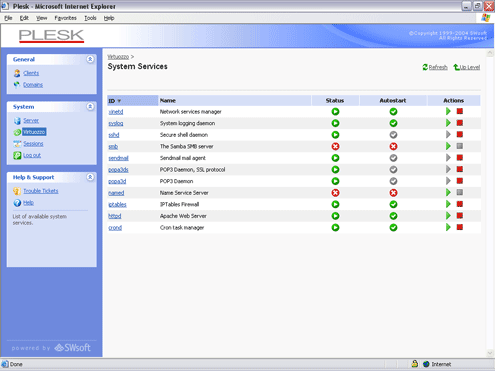Toggle autostart for crond service
The image size is (495, 371).
(393, 228)
